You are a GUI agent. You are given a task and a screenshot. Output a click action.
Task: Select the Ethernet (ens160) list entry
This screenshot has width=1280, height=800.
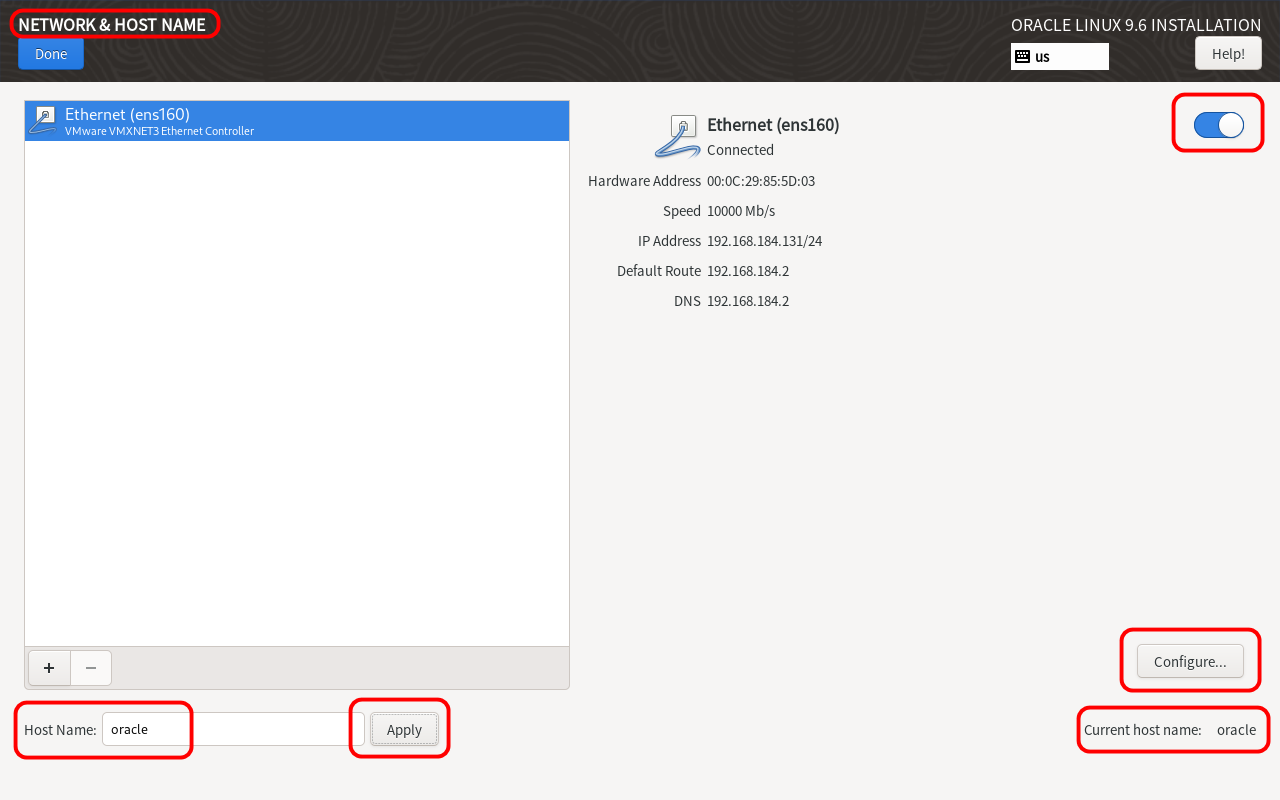(297, 121)
